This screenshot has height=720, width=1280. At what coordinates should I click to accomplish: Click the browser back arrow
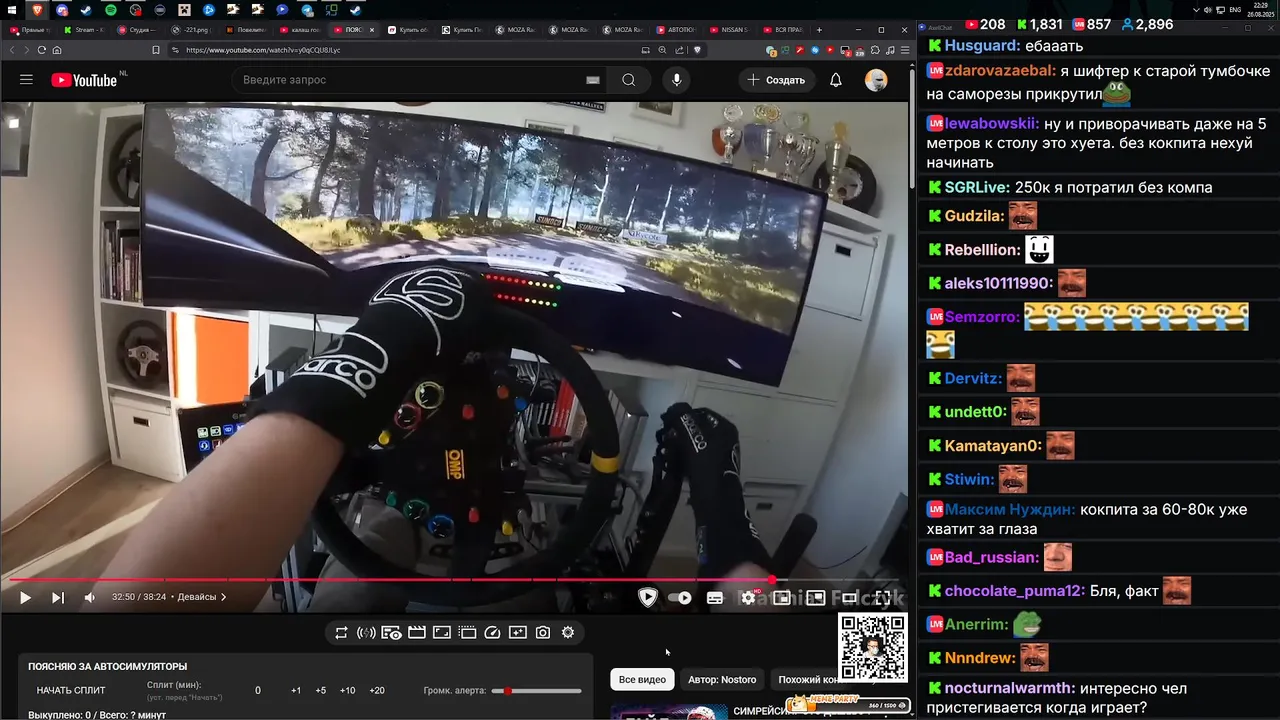pyautogui.click(x=14, y=50)
